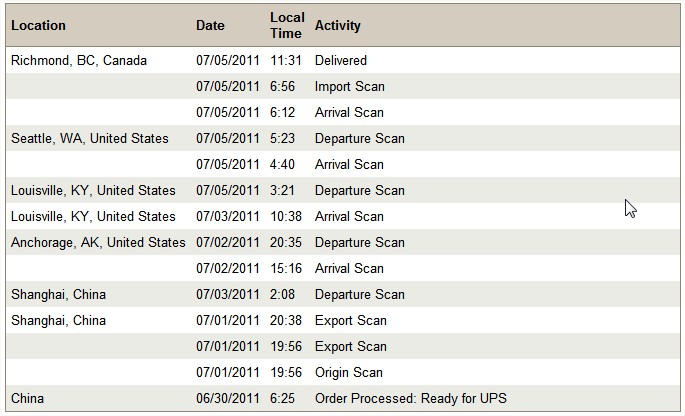Click the Location column header
The image size is (685, 416).
38,25
